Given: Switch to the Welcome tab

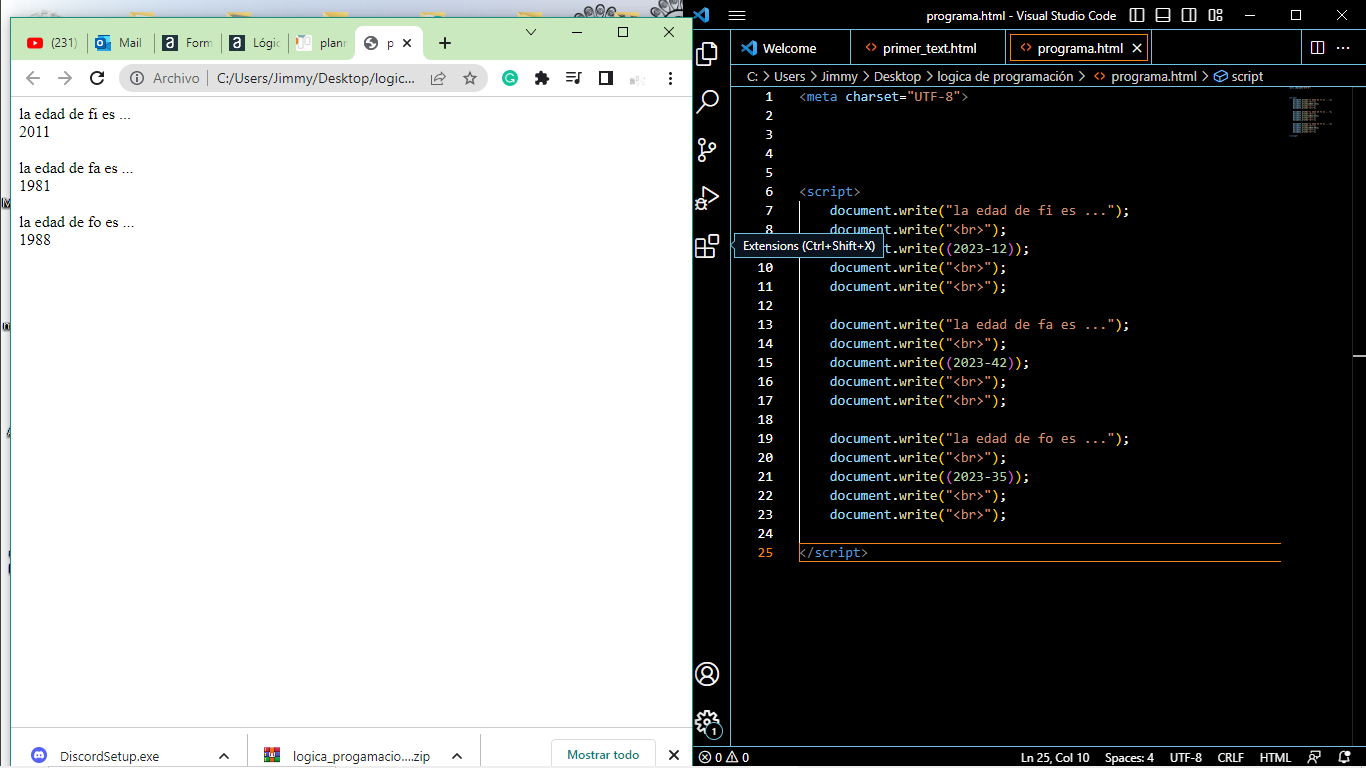Looking at the screenshot, I should [790, 48].
